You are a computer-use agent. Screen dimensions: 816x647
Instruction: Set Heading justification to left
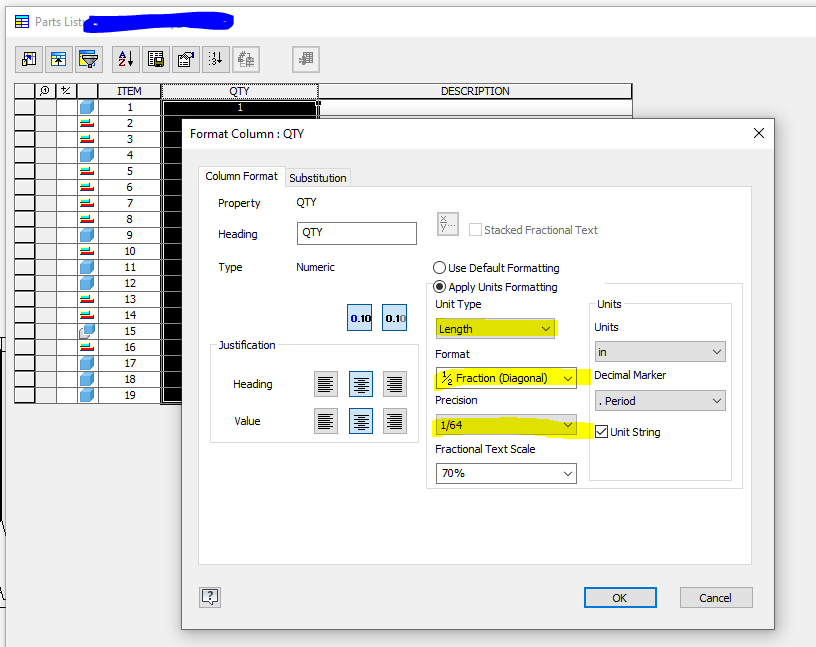point(326,384)
